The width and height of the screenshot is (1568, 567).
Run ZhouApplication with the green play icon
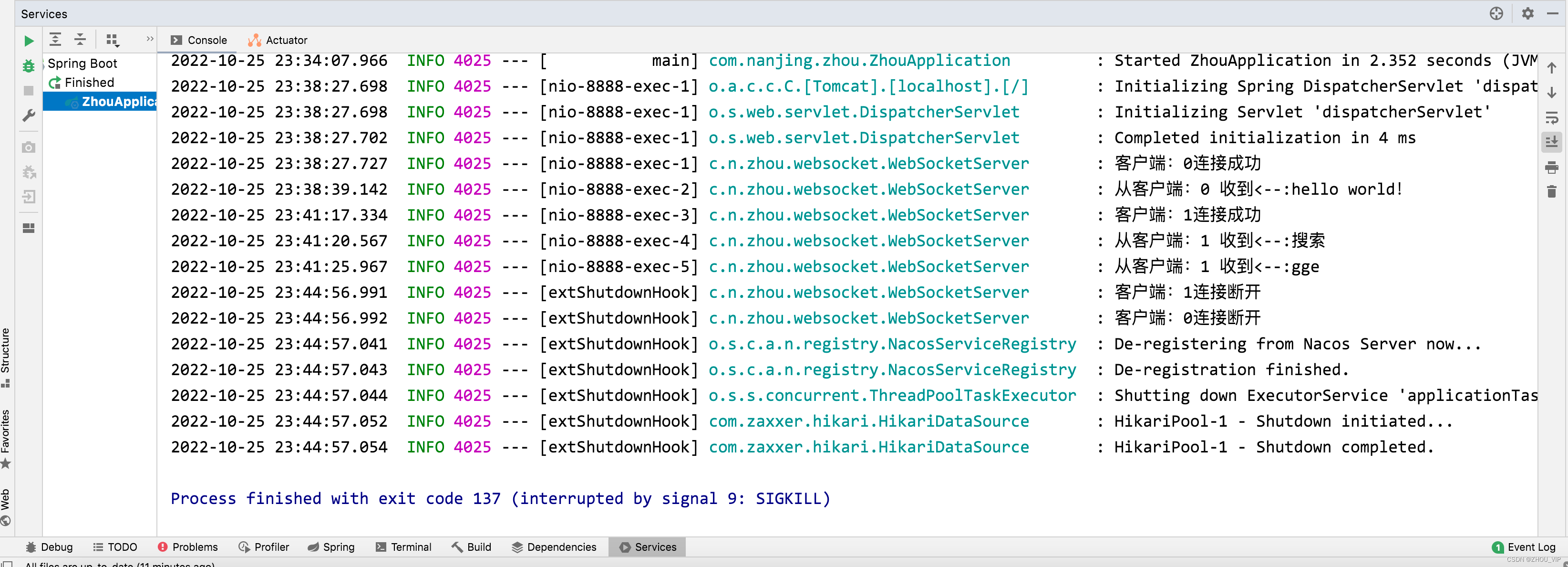(x=28, y=41)
